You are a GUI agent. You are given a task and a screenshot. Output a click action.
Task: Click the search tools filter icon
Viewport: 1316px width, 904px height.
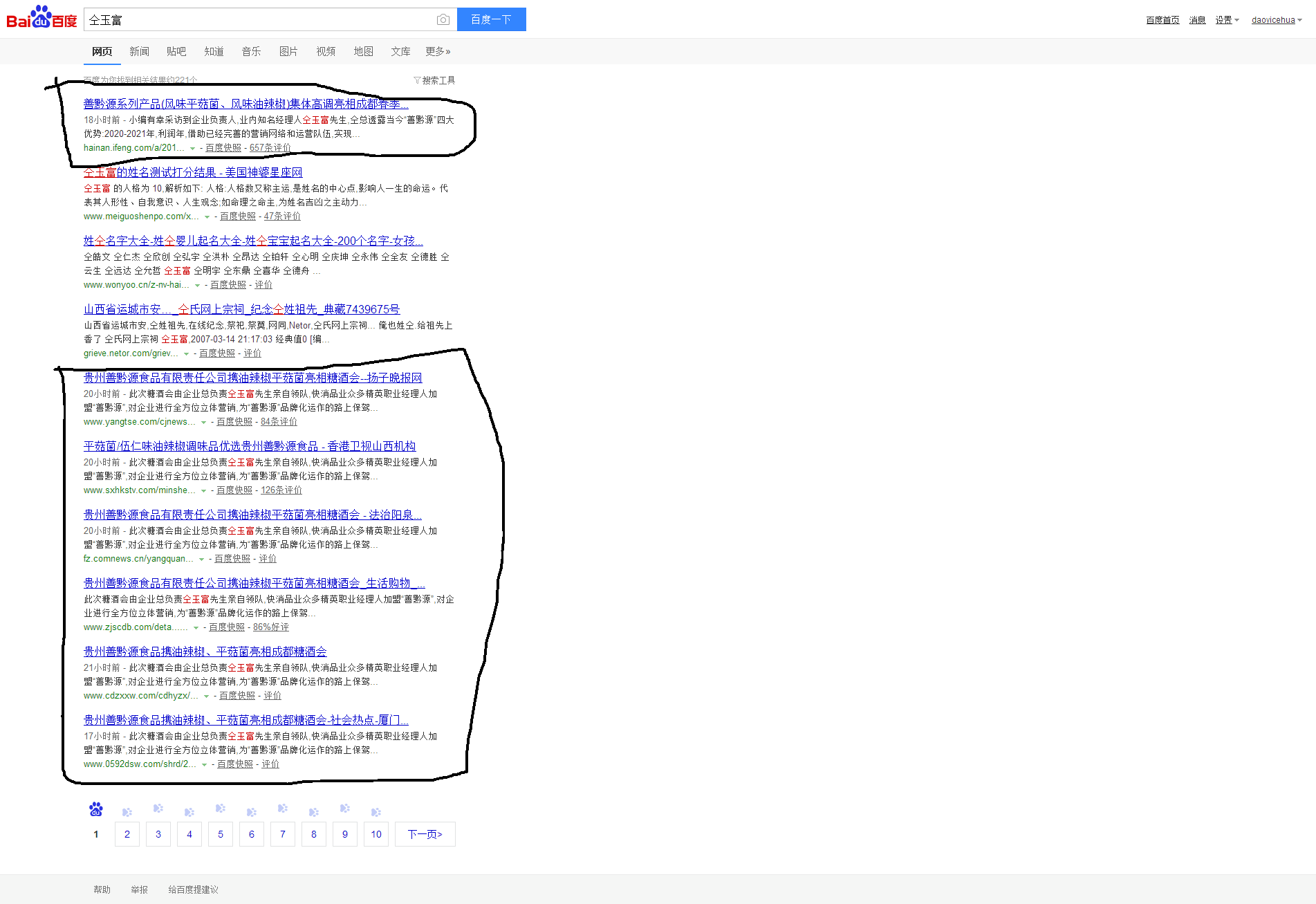(x=417, y=80)
